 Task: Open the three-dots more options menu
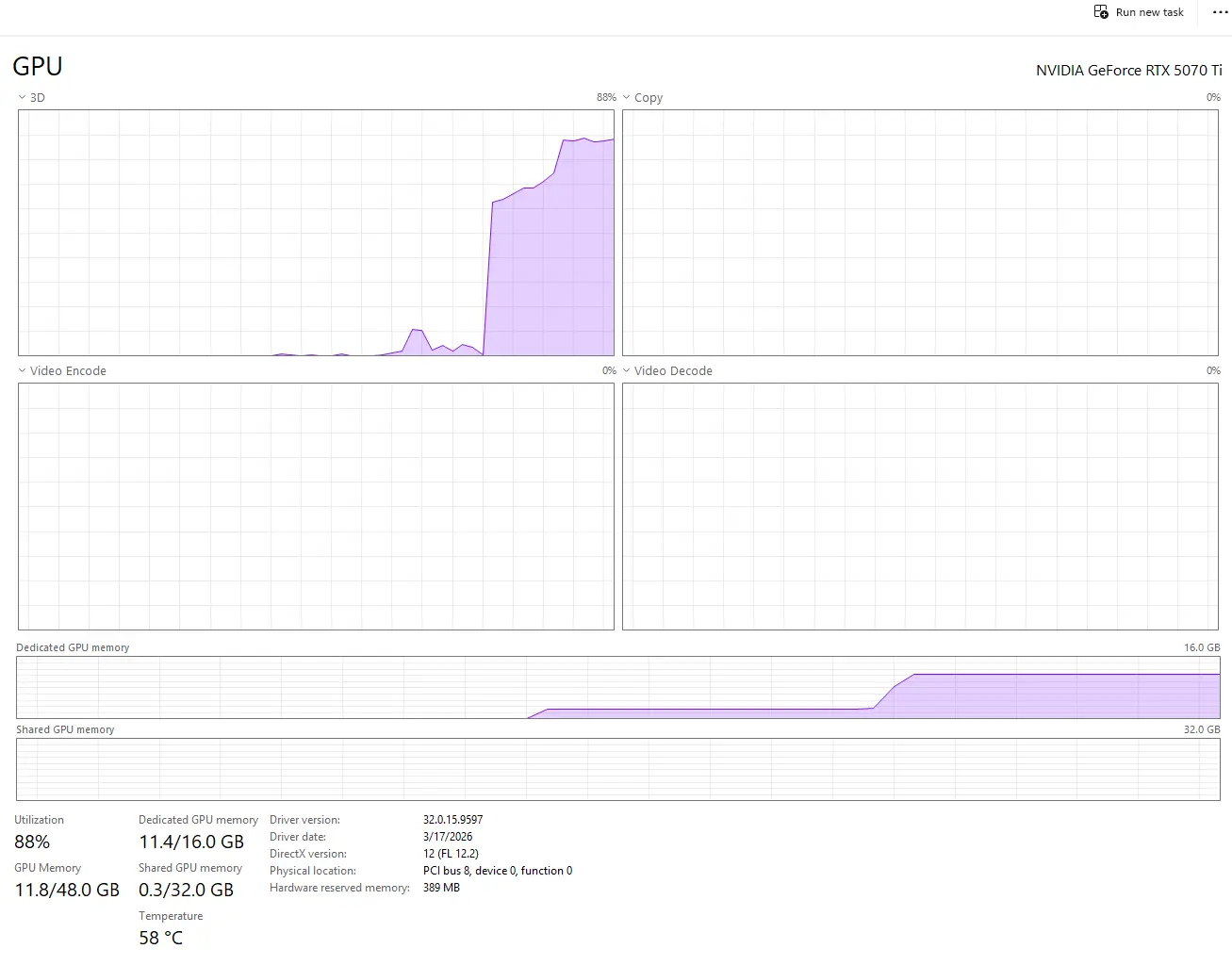pos(1220,12)
